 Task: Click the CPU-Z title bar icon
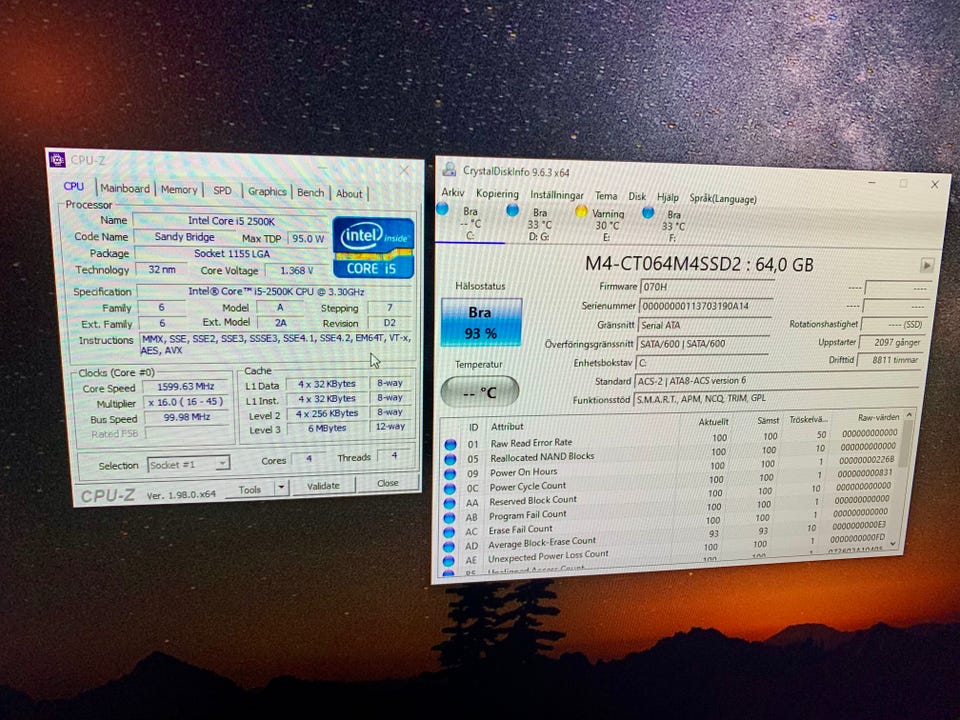click(59, 159)
